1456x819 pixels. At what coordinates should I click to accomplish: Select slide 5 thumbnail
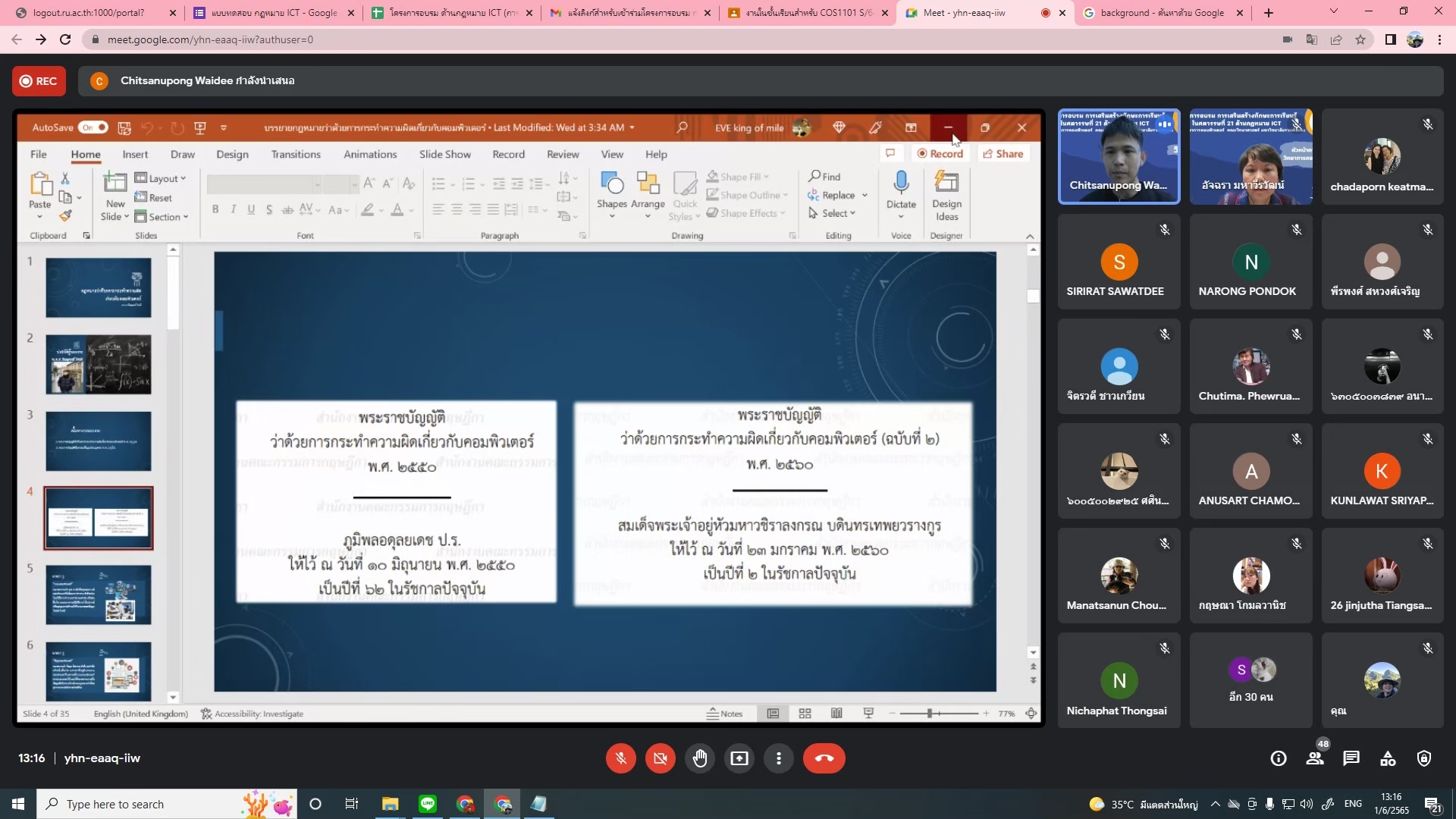[99, 595]
